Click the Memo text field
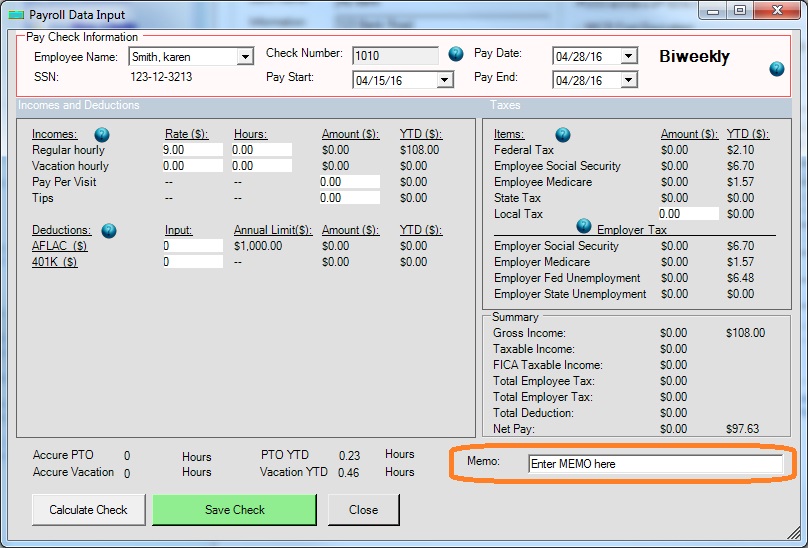Screen dimensions: 808x548 coord(655,464)
